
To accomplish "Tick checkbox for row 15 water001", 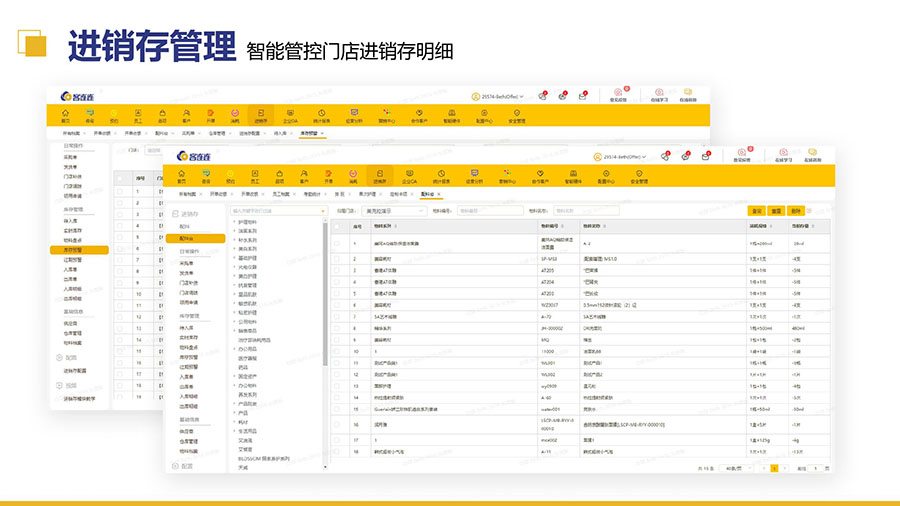I will (337, 409).
